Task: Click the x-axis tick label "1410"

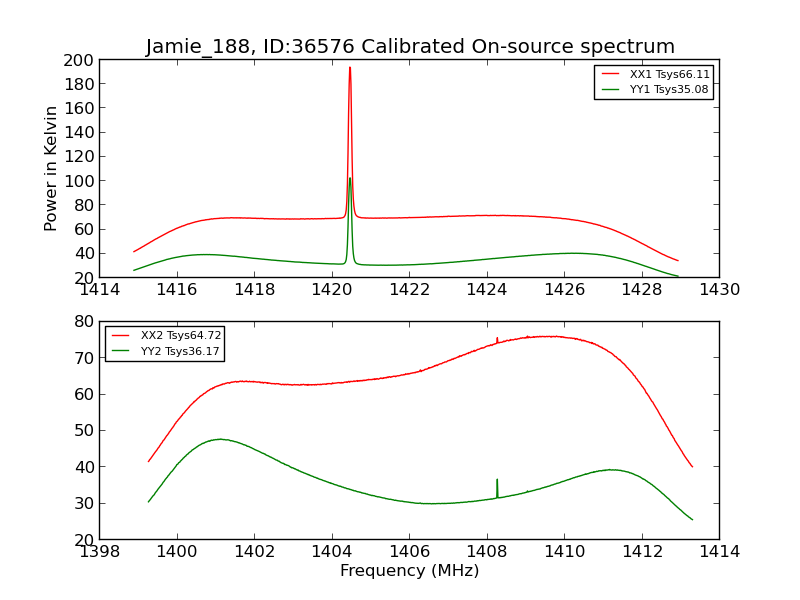Action: 565,551
